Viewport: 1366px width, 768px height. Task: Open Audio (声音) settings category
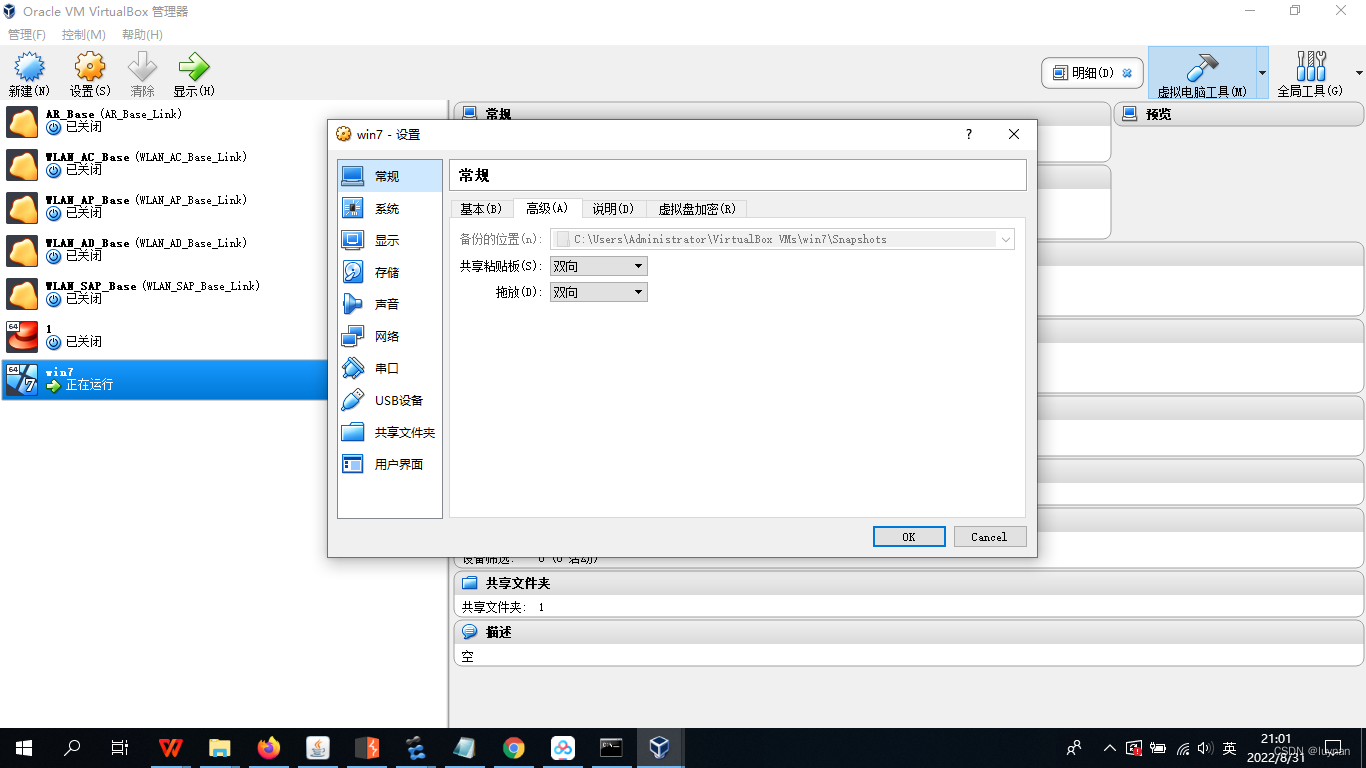390,304
